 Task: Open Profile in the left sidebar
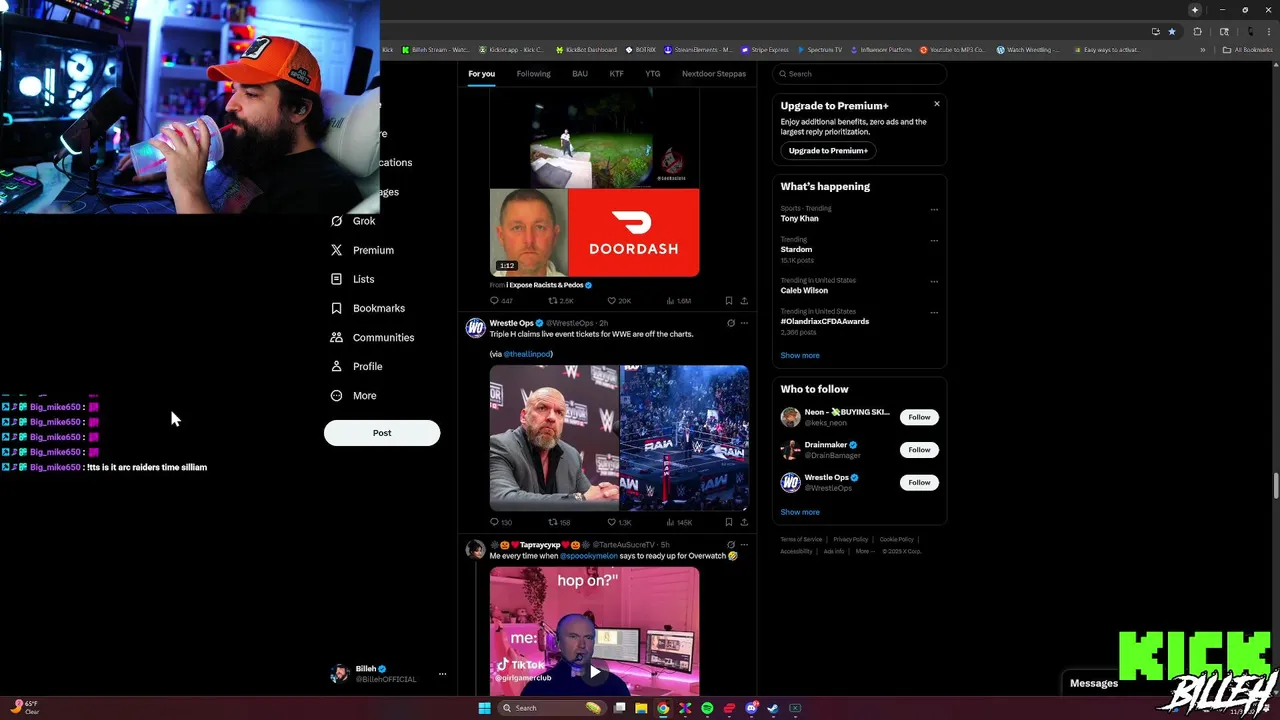pos(356,366)
